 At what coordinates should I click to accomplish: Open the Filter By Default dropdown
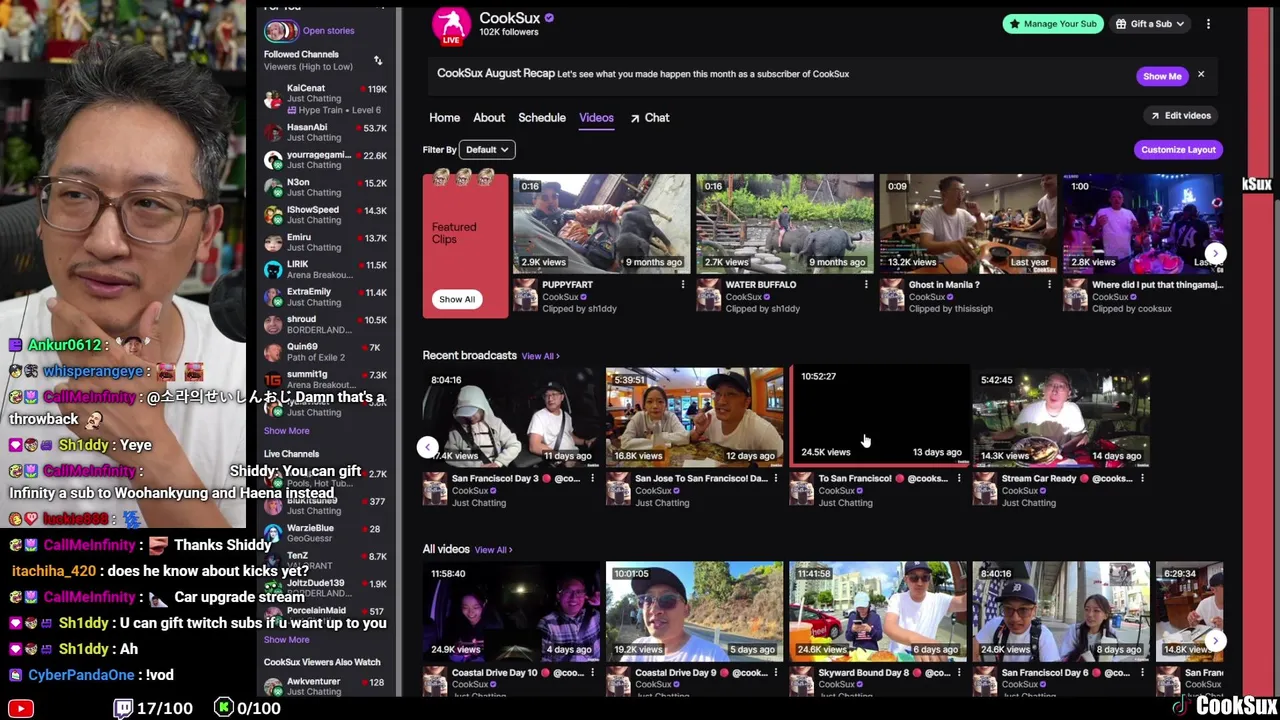tap(487, 150)
